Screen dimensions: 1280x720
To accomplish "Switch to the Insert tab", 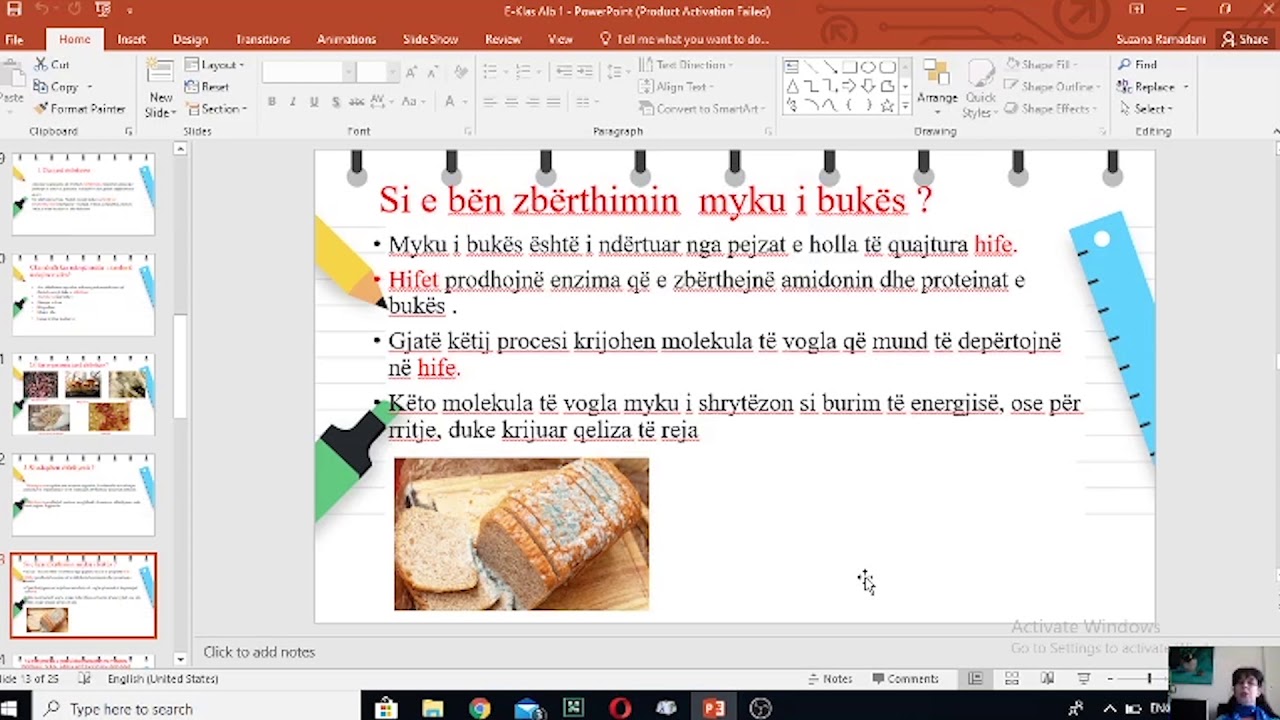I will (131, 39).
